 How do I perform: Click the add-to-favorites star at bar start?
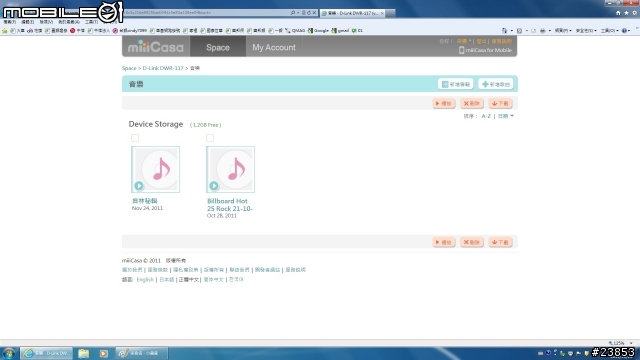pyautogui.click(x=4, y=31)
